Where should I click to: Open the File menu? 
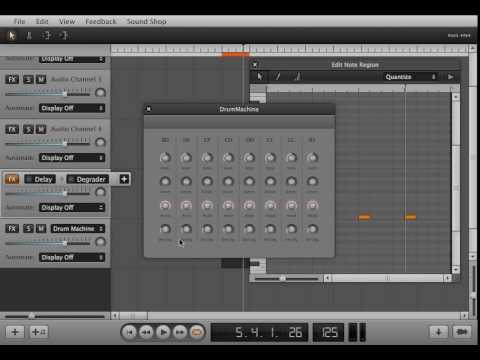tap(20, 21)
